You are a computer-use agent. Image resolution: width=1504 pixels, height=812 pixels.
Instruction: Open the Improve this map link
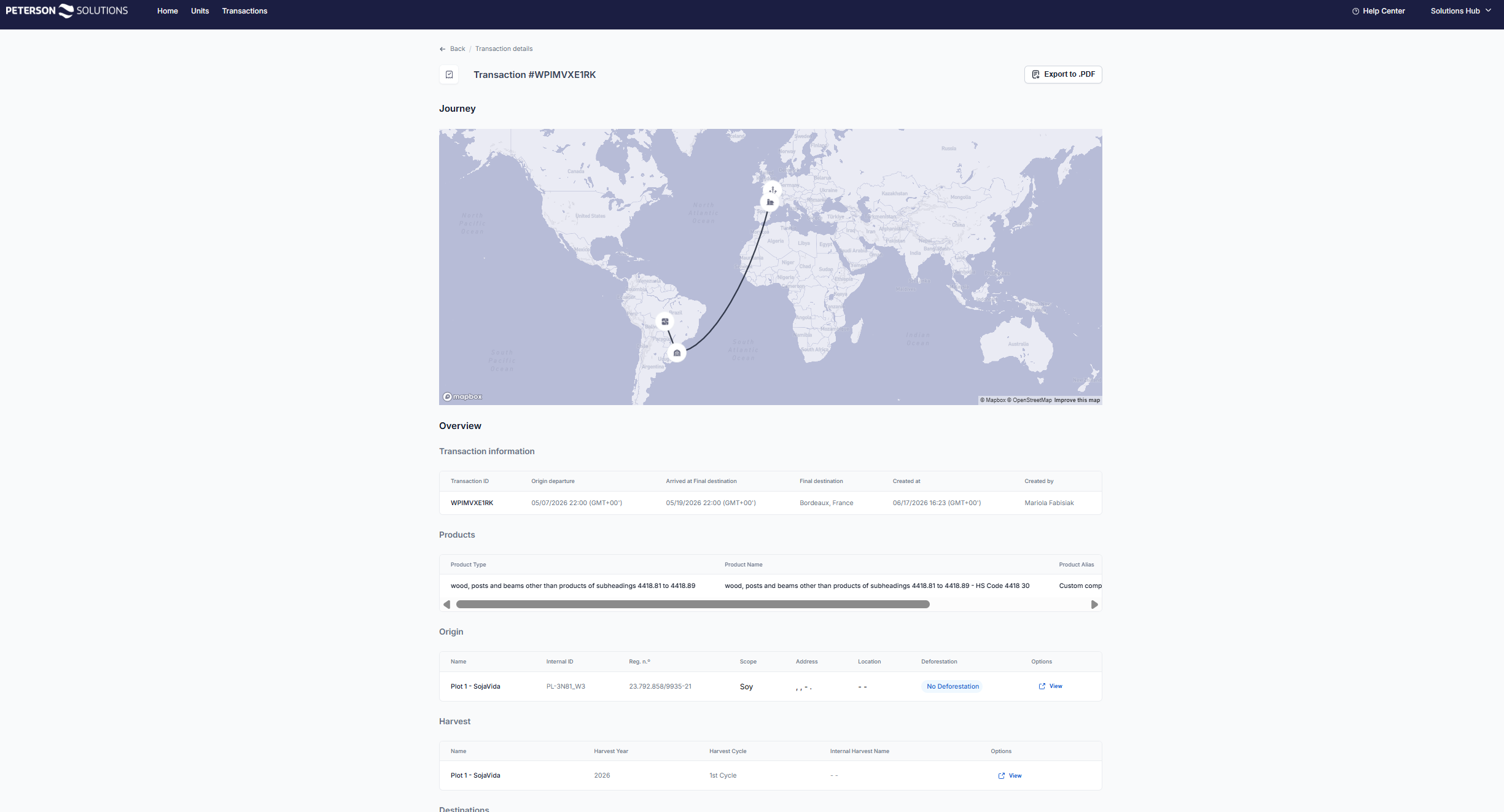[x=1077, y=400]
